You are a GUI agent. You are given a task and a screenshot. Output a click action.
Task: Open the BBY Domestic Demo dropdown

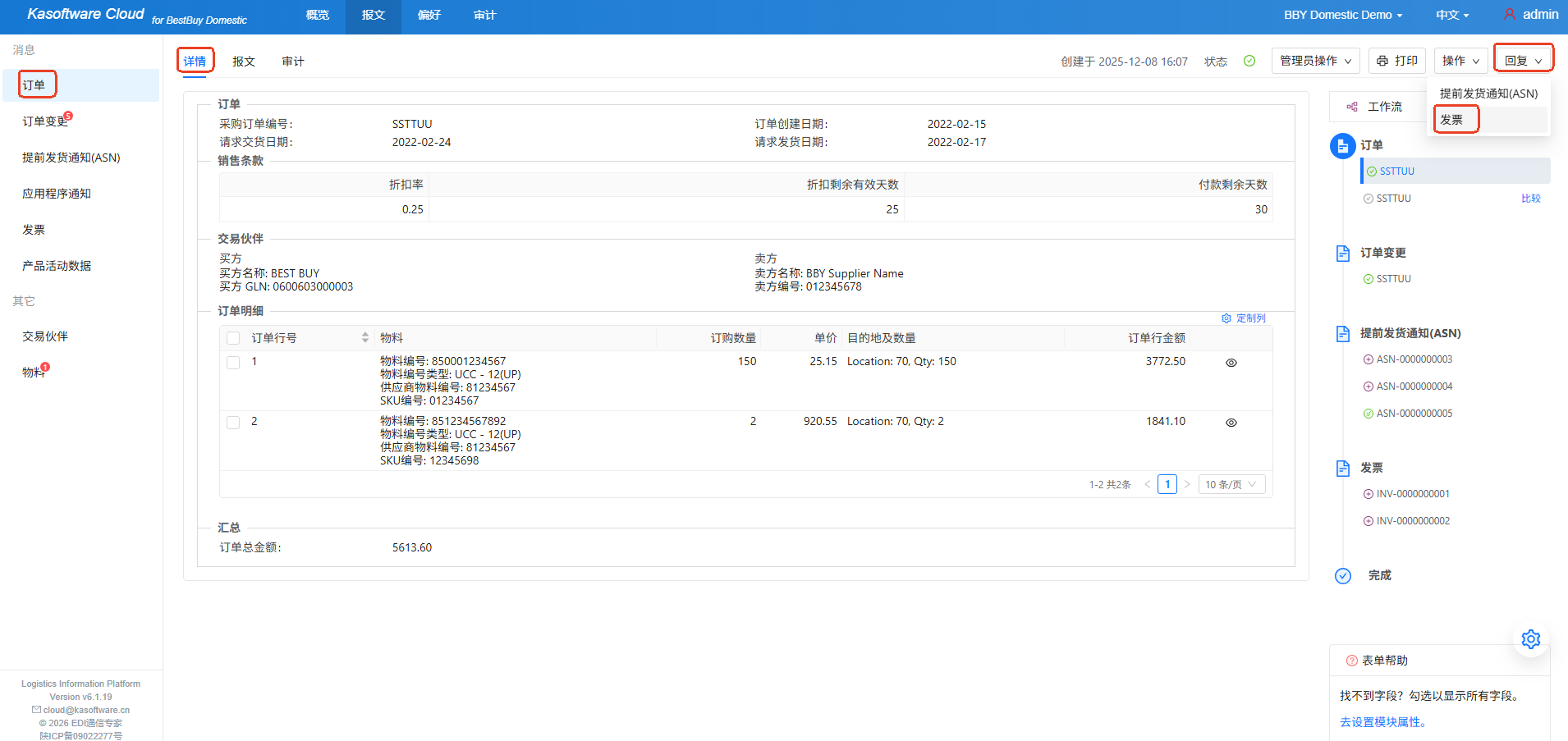tap(1342, 15)
